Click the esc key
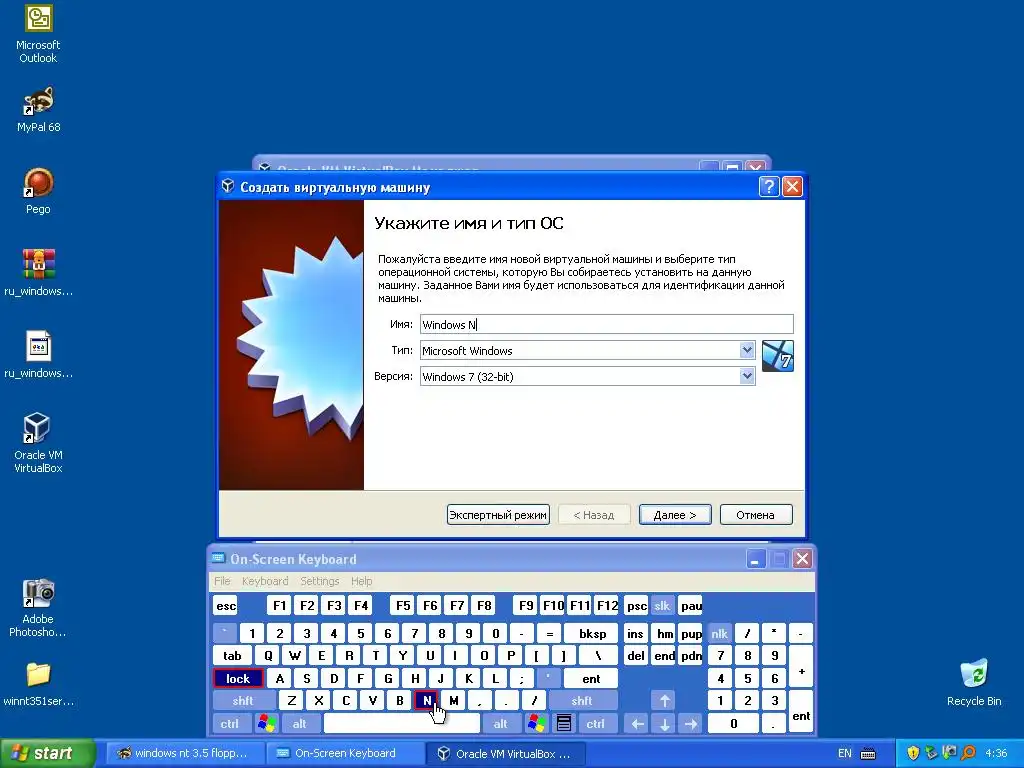Screen dimensions: 1024x768 click(x=226, y=605)
